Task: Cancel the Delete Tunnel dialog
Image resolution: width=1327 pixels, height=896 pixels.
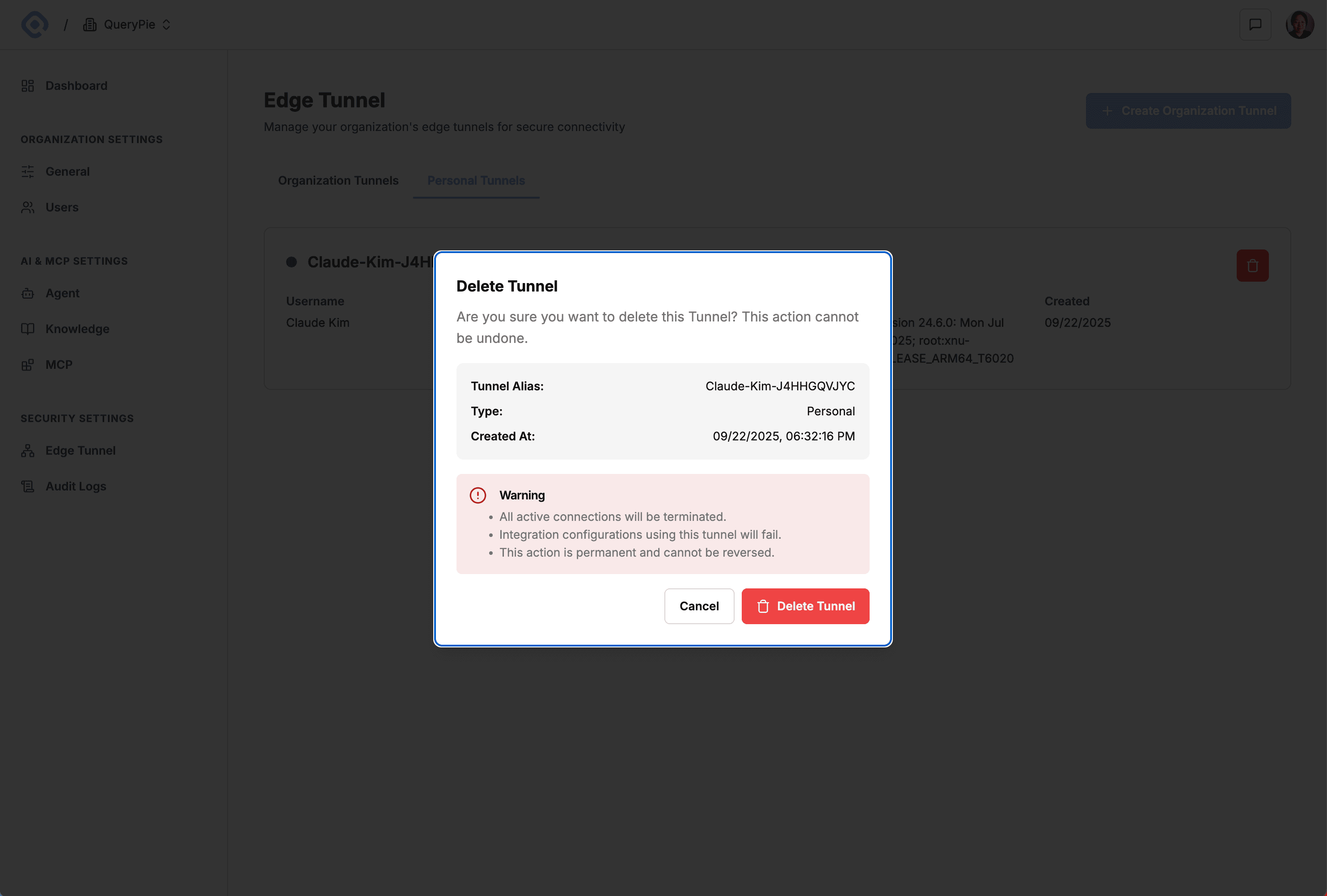Action: 698,606
